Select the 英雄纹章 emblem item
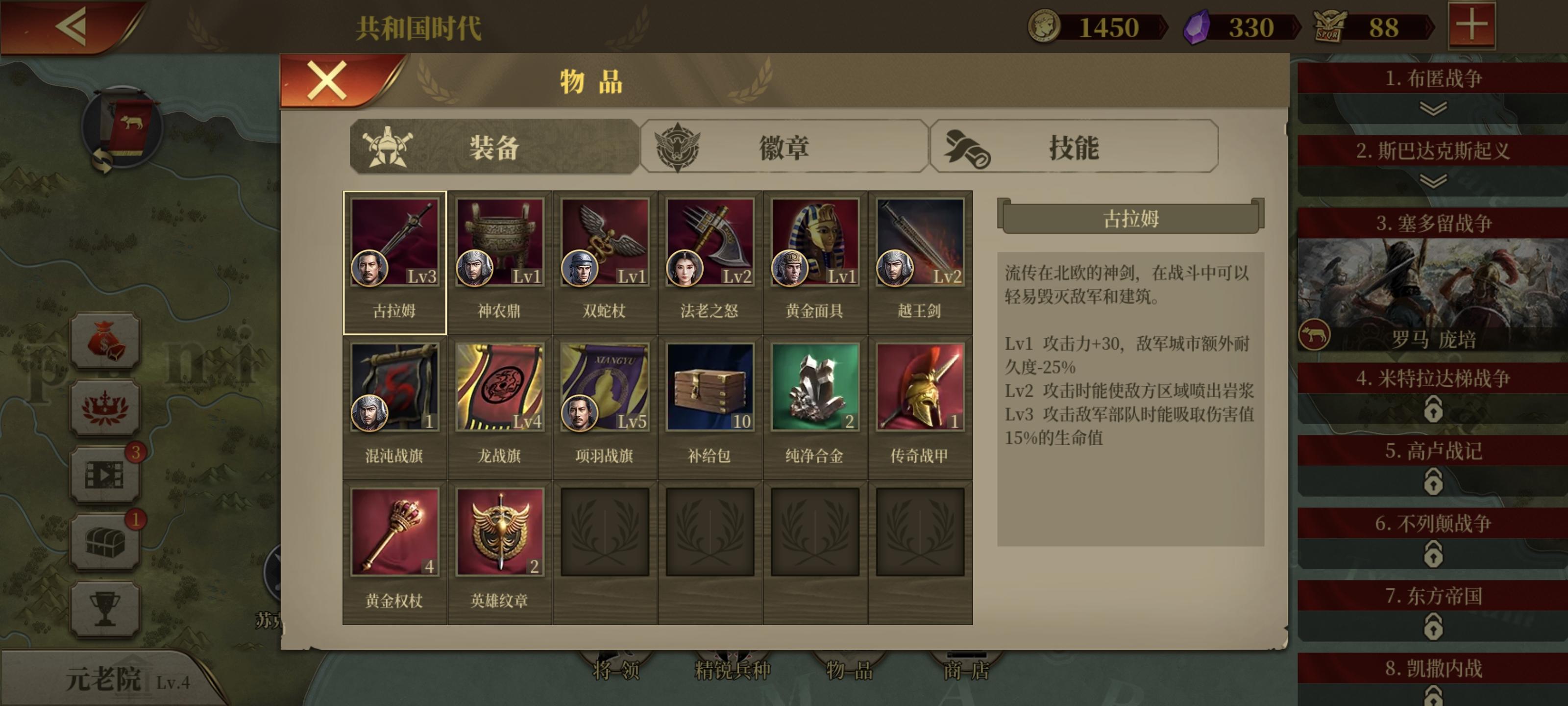The image size is (1568, 706). click(499, 553)
